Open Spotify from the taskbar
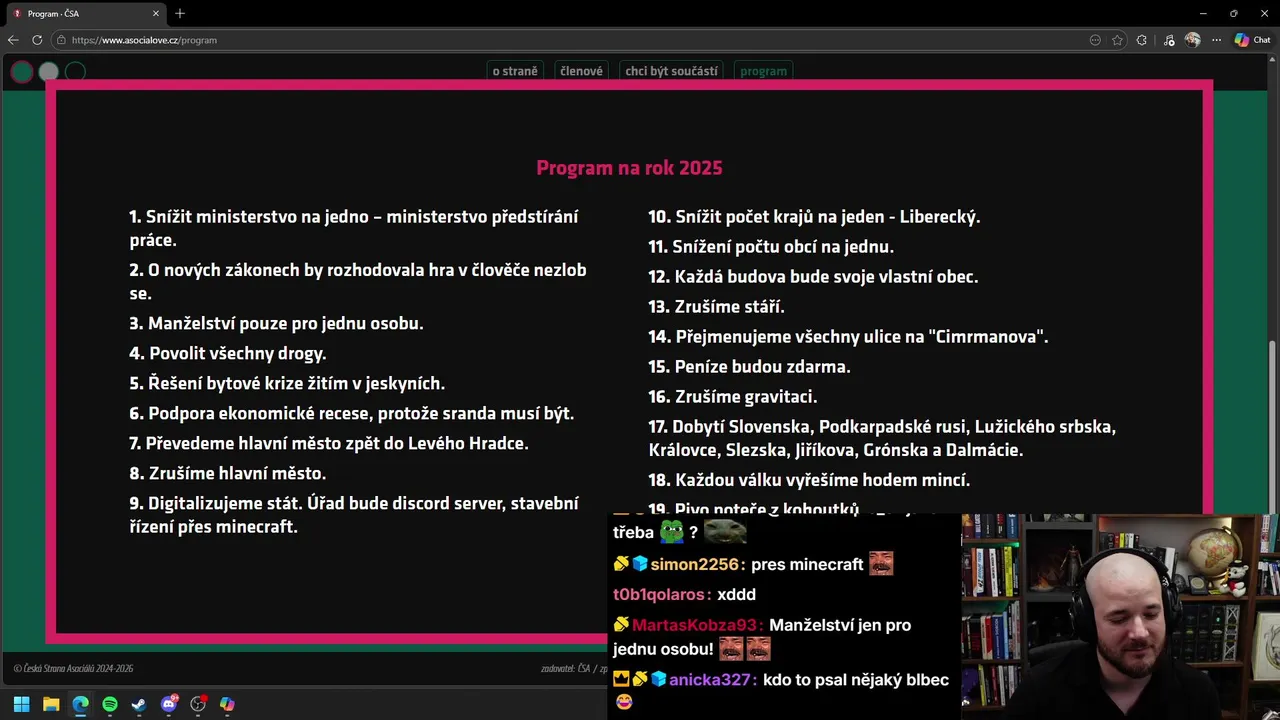The width and height of the screenshot is (1280, 720). (110, 704)
